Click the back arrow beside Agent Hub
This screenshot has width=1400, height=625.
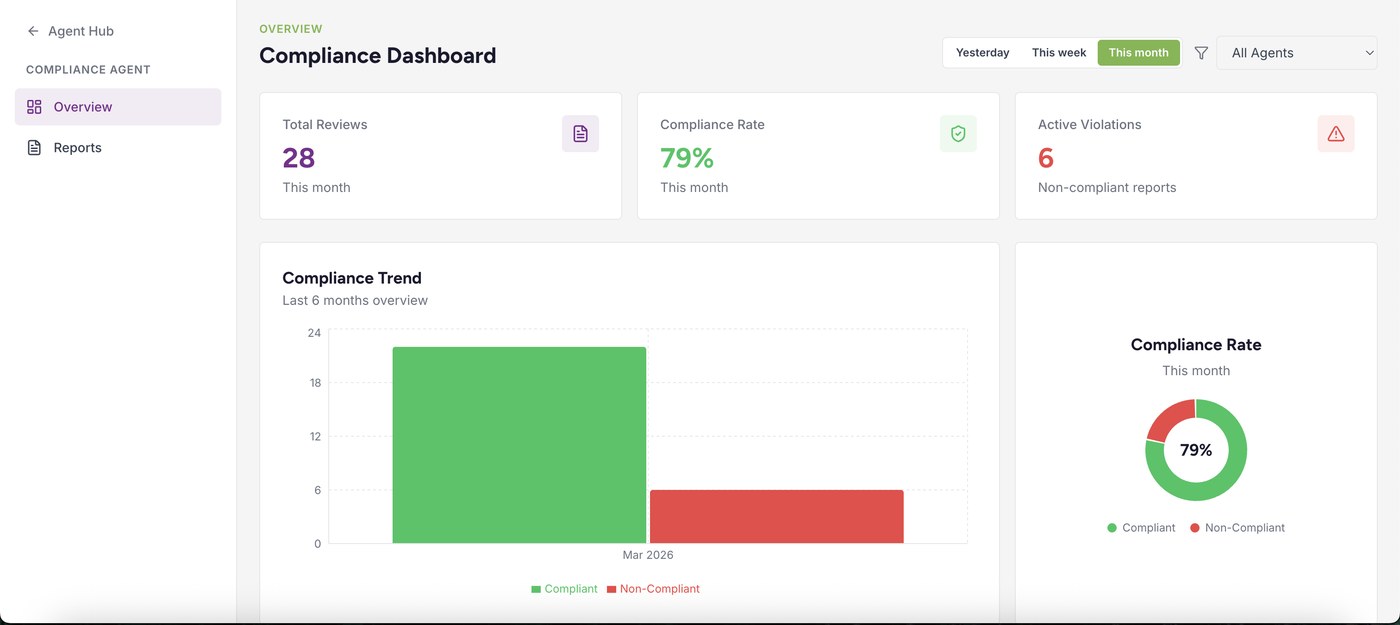point(33,31)
